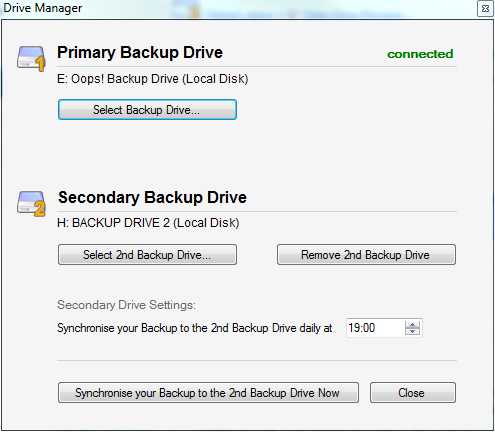Decrease sync time with down arrow
This screenshot has height=432, width=495.
[412, 331]
